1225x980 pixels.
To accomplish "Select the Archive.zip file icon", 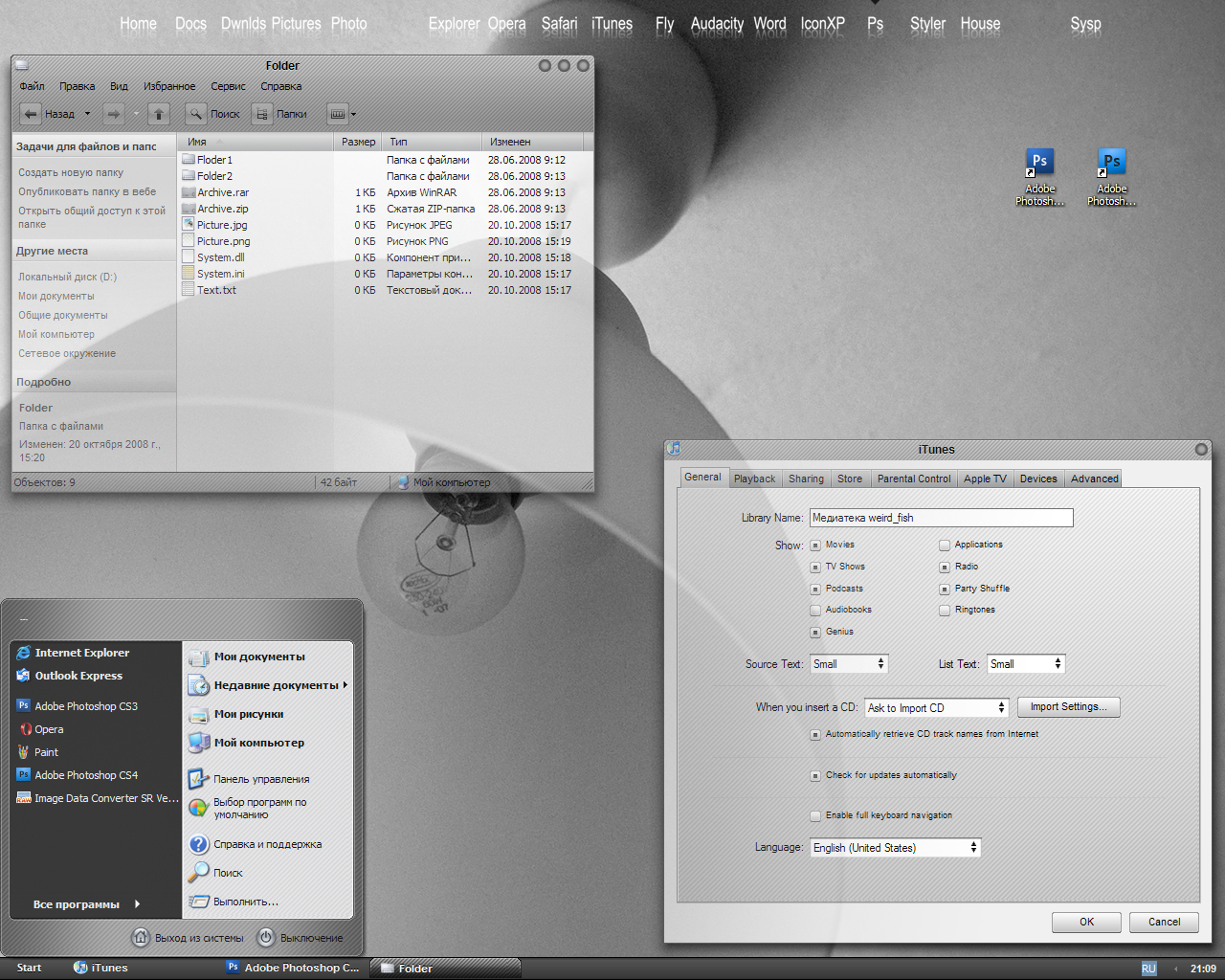I will pyautogui.click(x=189, y=209).
